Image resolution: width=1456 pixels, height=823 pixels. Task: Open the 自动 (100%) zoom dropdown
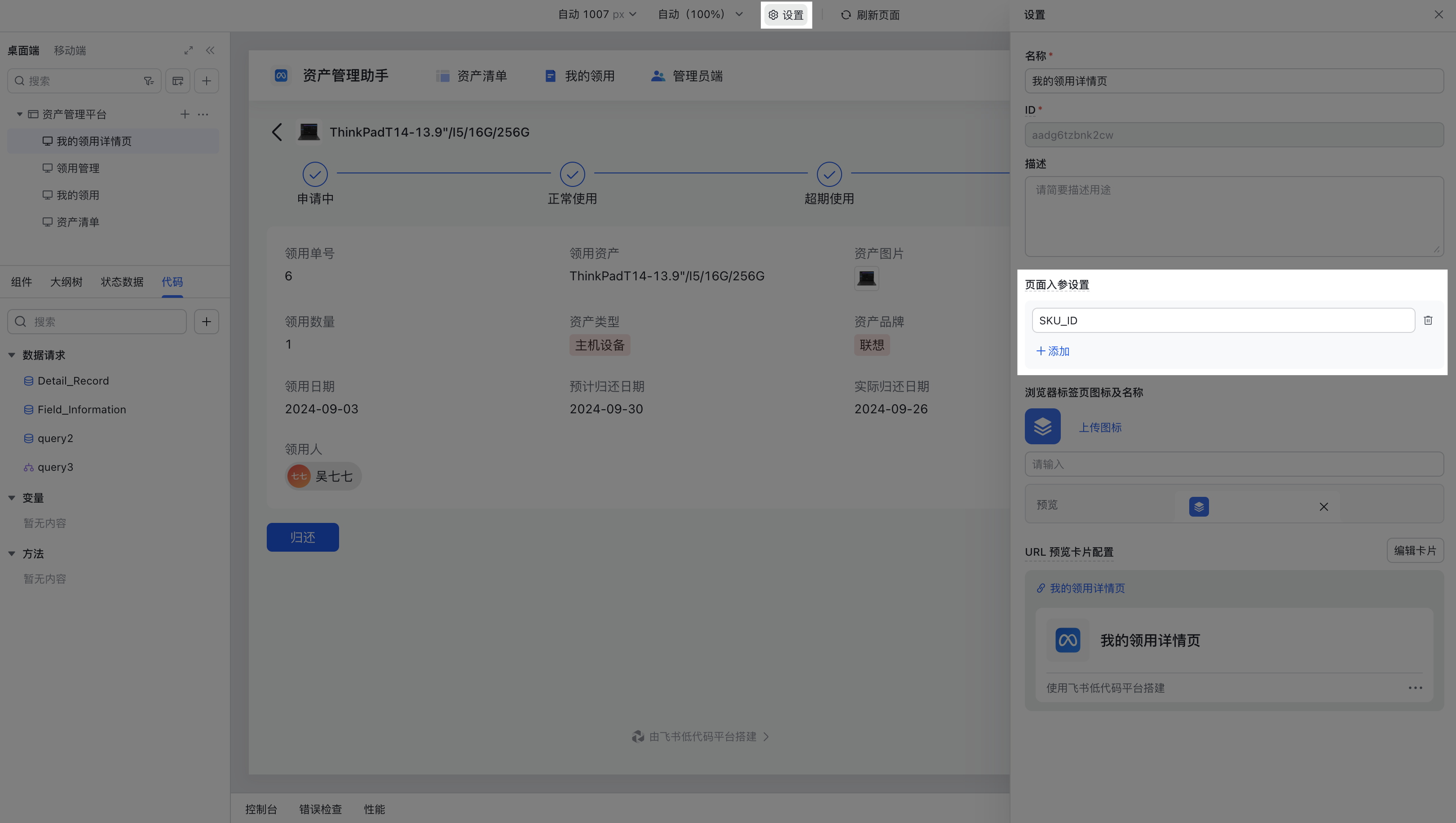coord(700,15)
